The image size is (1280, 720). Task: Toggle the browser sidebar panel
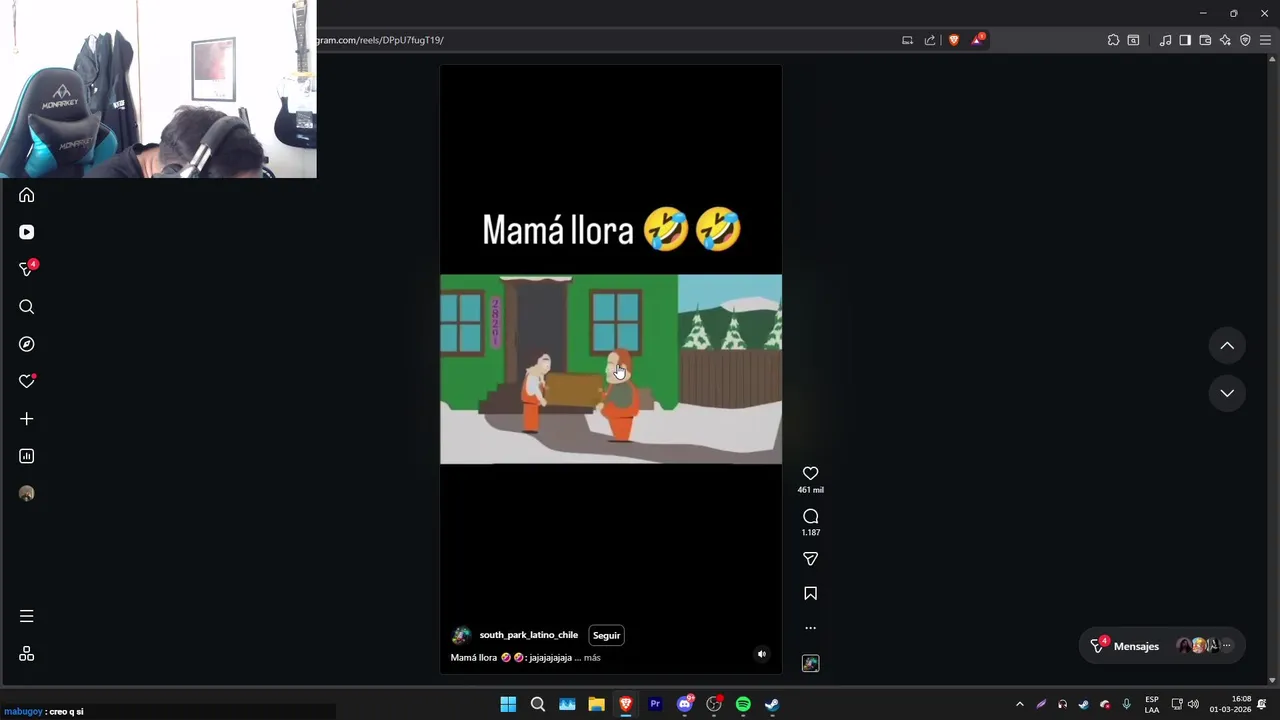click(x=1185, y=40)
